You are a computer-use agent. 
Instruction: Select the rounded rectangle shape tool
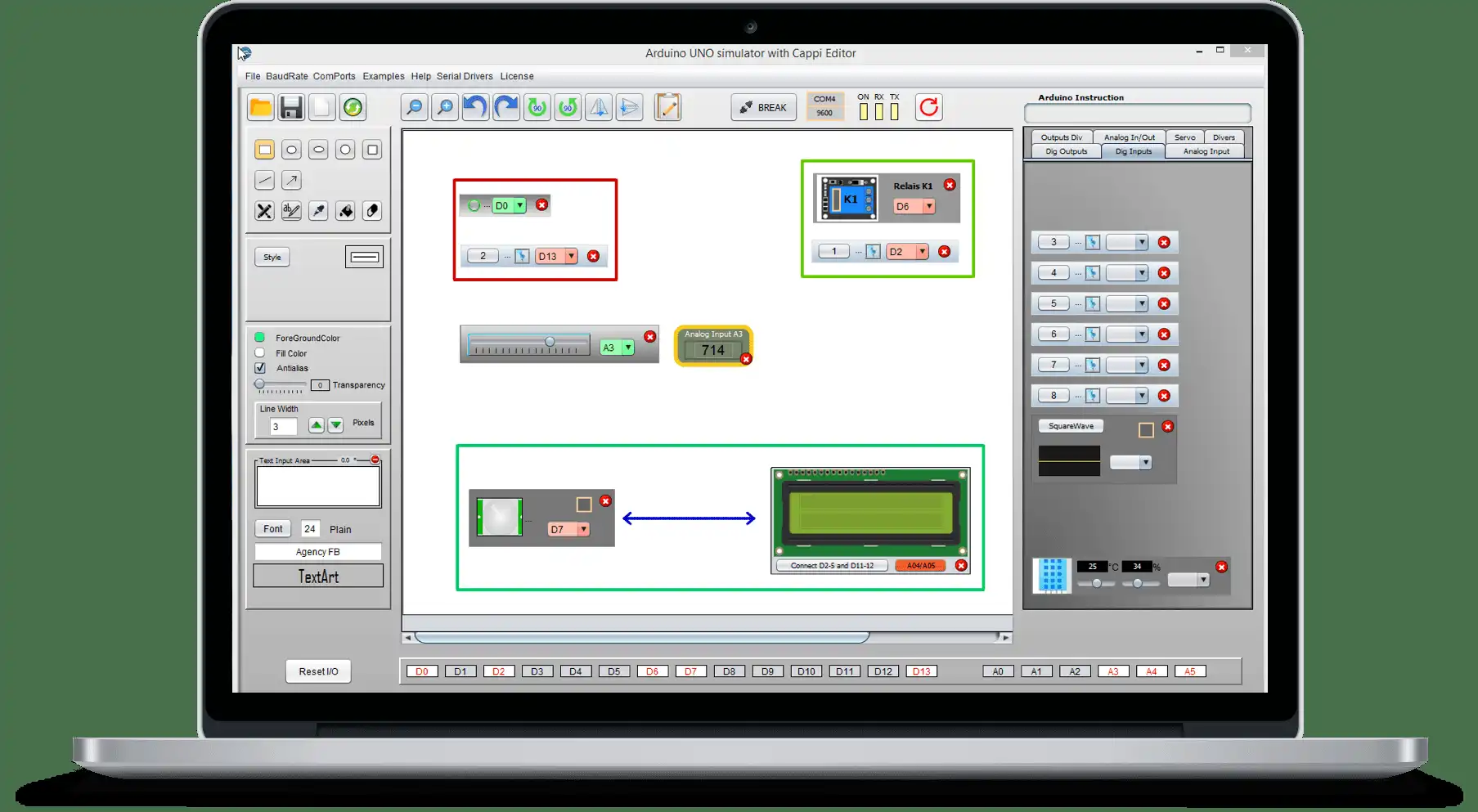click(291, 150)
